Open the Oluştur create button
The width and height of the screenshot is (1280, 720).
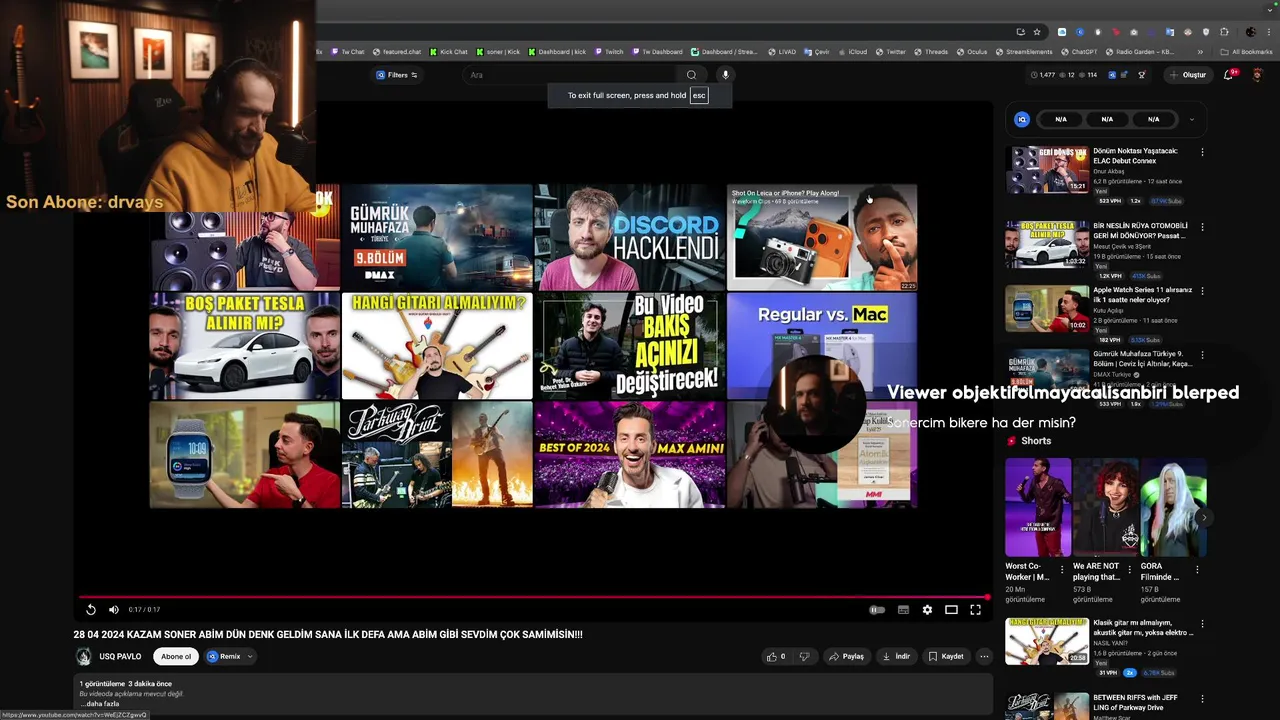click(x=1188, y=75)
